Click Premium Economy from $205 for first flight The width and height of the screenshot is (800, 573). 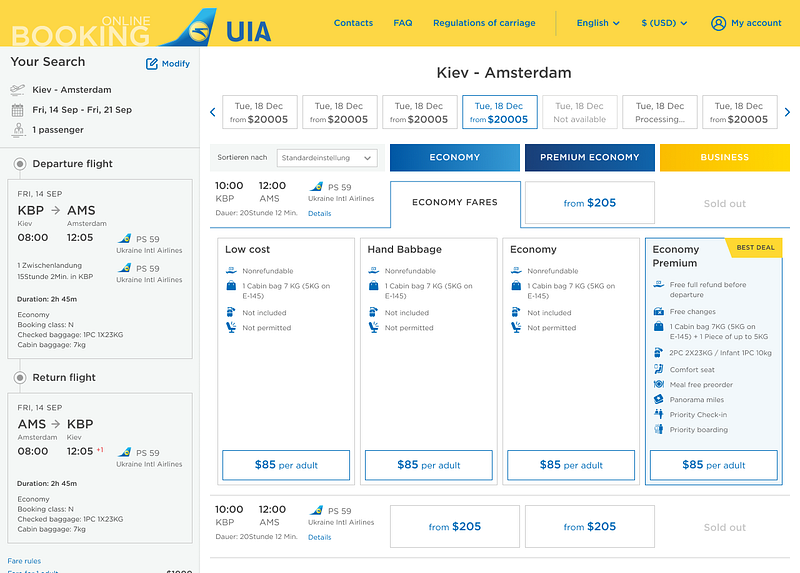tap(590, 203)
